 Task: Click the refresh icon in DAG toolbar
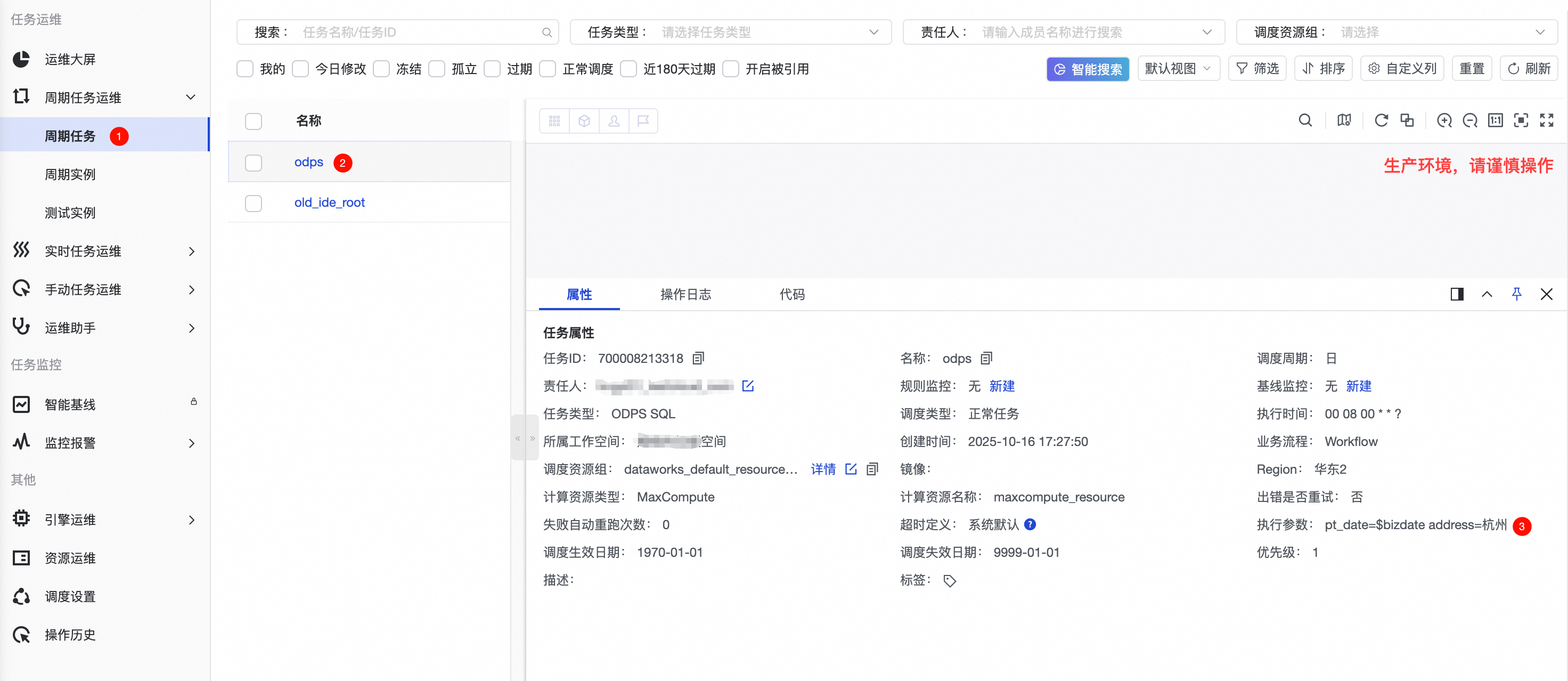pos(1381,120)
